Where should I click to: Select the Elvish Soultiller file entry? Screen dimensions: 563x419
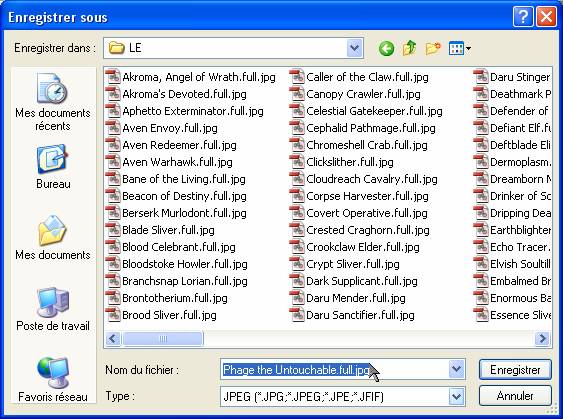tap(512, 264)
